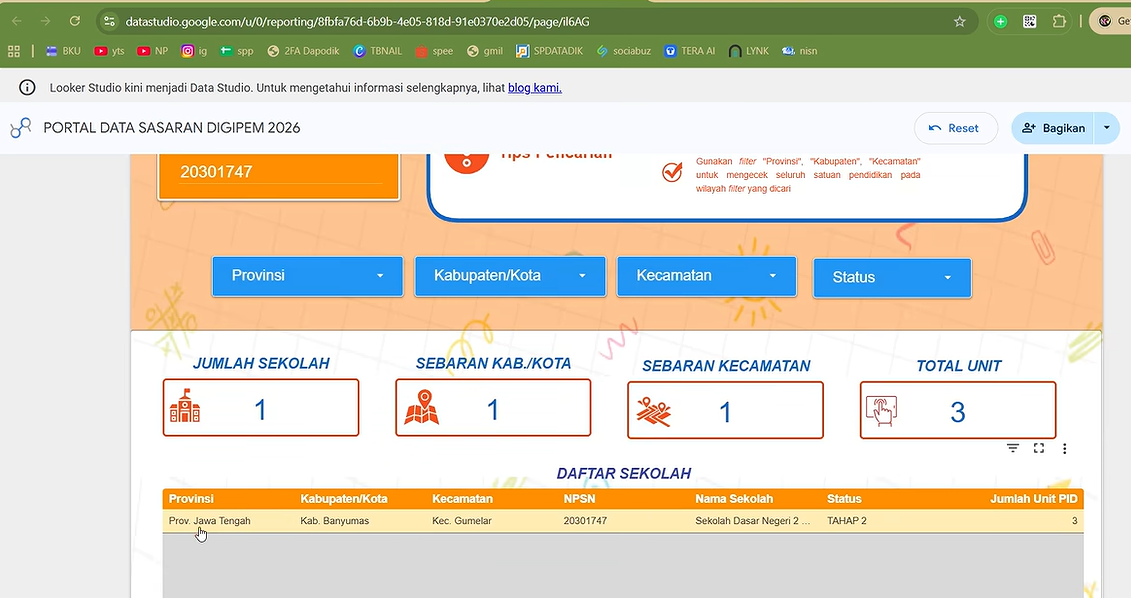Sort by Kabupaten/Kota column header

[x=344, y=498]
